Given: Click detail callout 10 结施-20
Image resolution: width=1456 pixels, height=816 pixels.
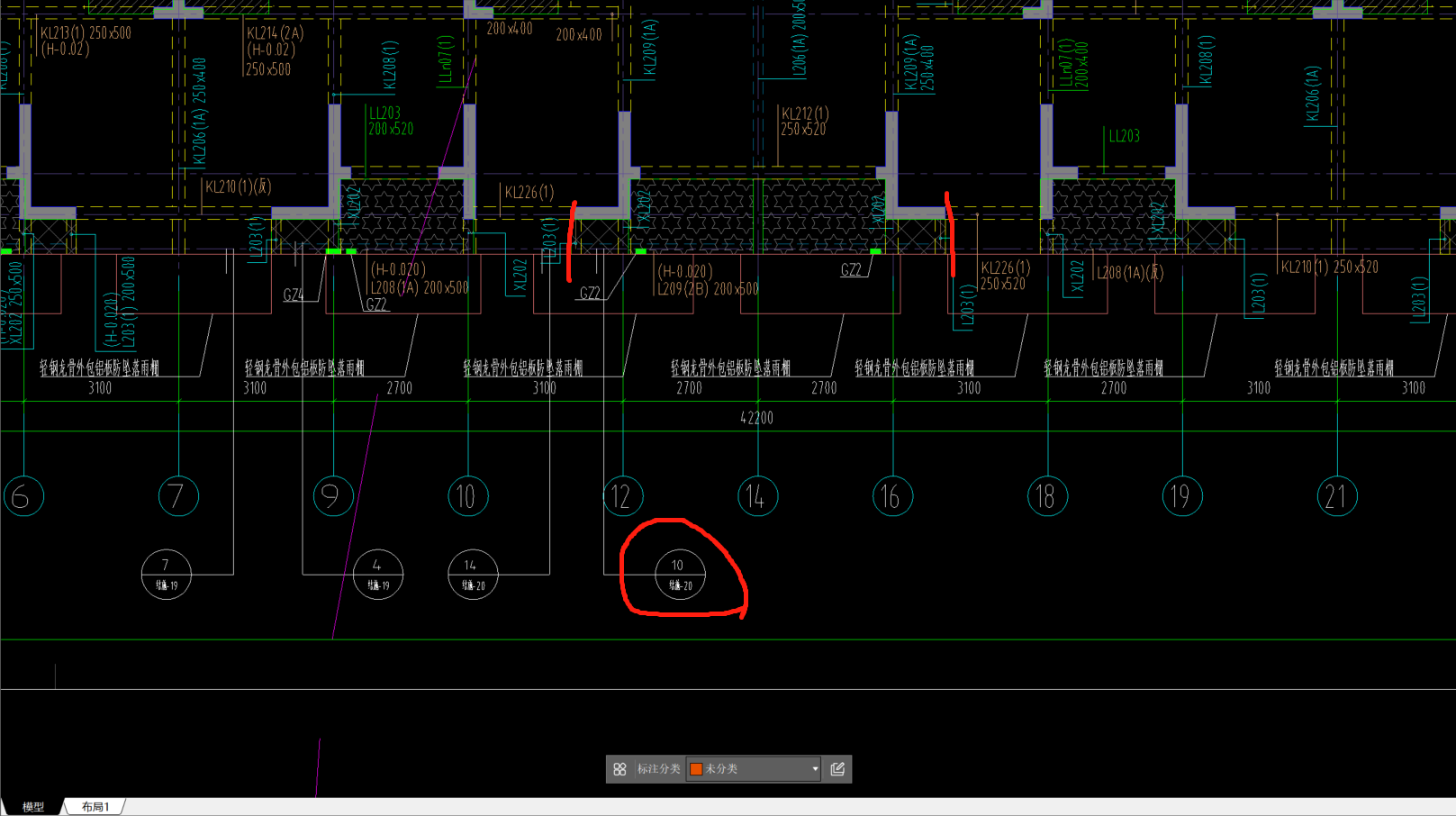Looking at the screenshot, I should pyautogui.click(x=680, y=575).
